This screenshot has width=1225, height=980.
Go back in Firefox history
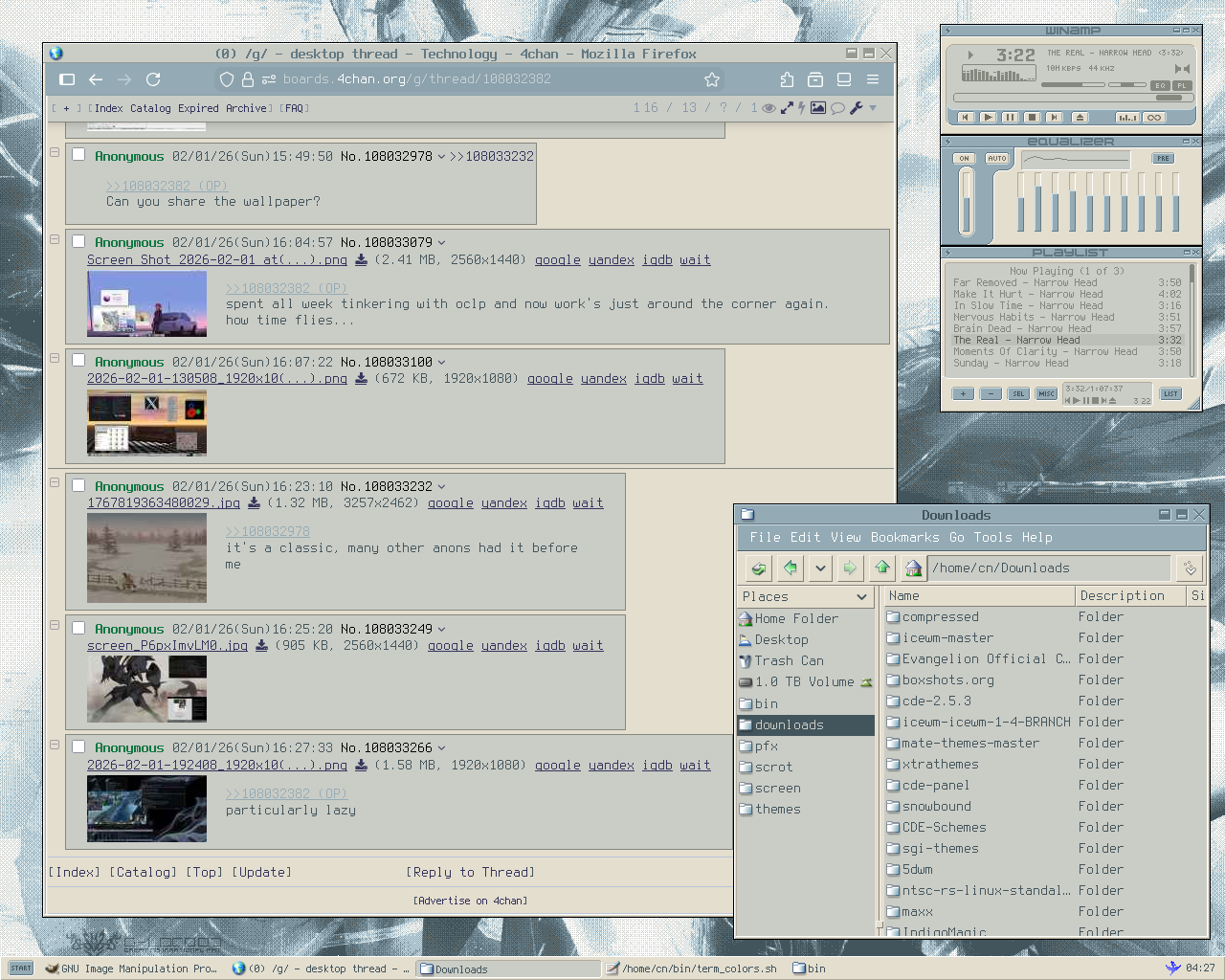point(96,79)
